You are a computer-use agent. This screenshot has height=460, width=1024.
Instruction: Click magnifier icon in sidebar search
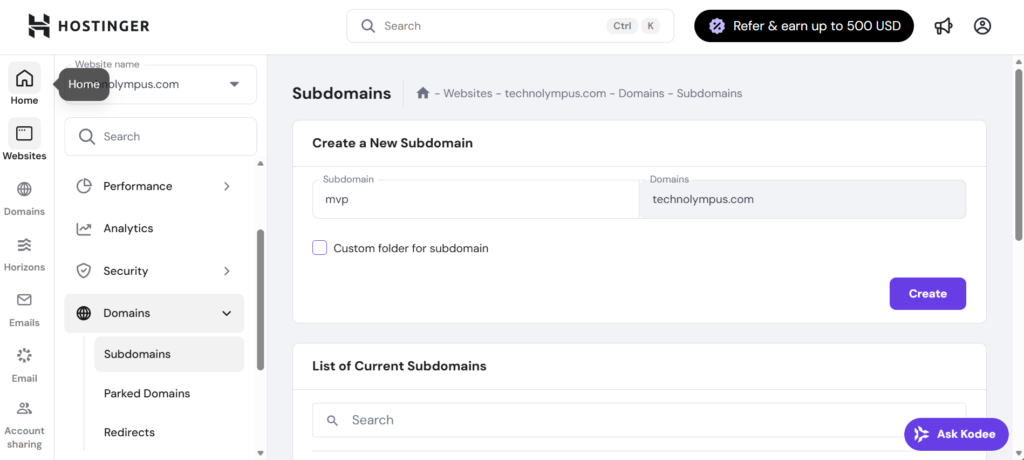coord(86,137)
